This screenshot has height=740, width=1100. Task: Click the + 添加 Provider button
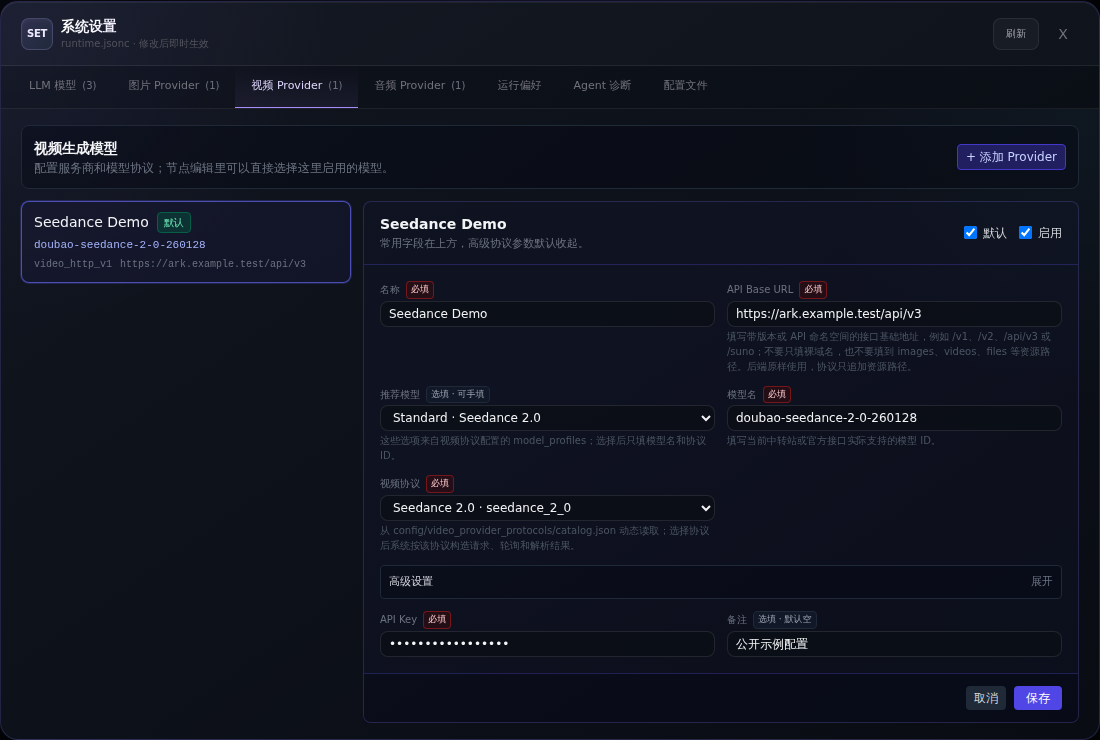click(1011, 157)
